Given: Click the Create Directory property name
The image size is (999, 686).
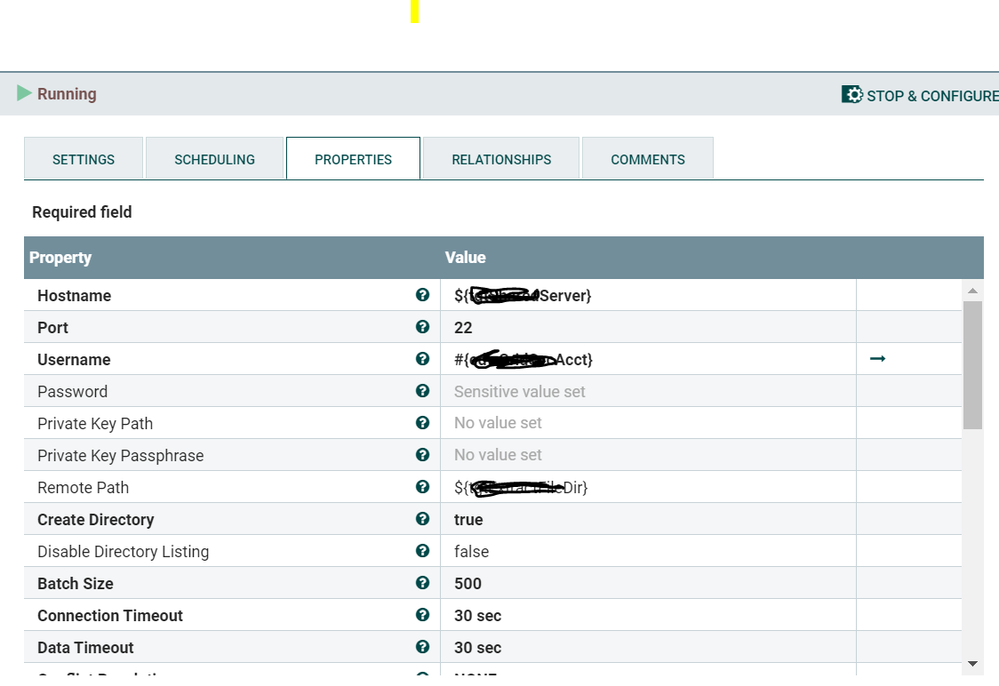Looking at the screenshot, I should 96,520.
